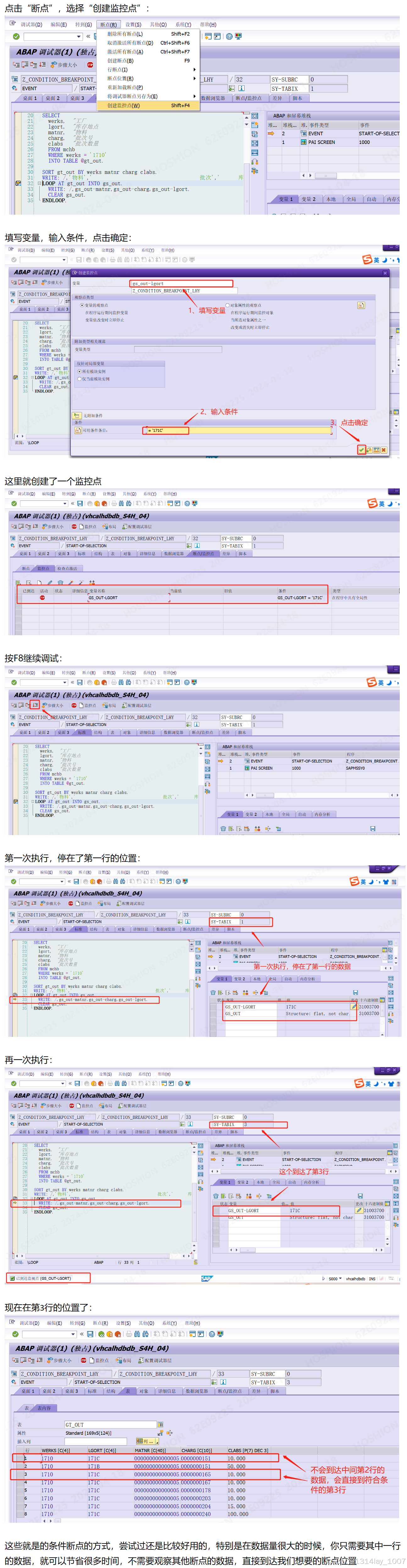Open the 检查点激活 sub-tab
Viewport: 407px width, 1568px height.
(x=67, y=569)
